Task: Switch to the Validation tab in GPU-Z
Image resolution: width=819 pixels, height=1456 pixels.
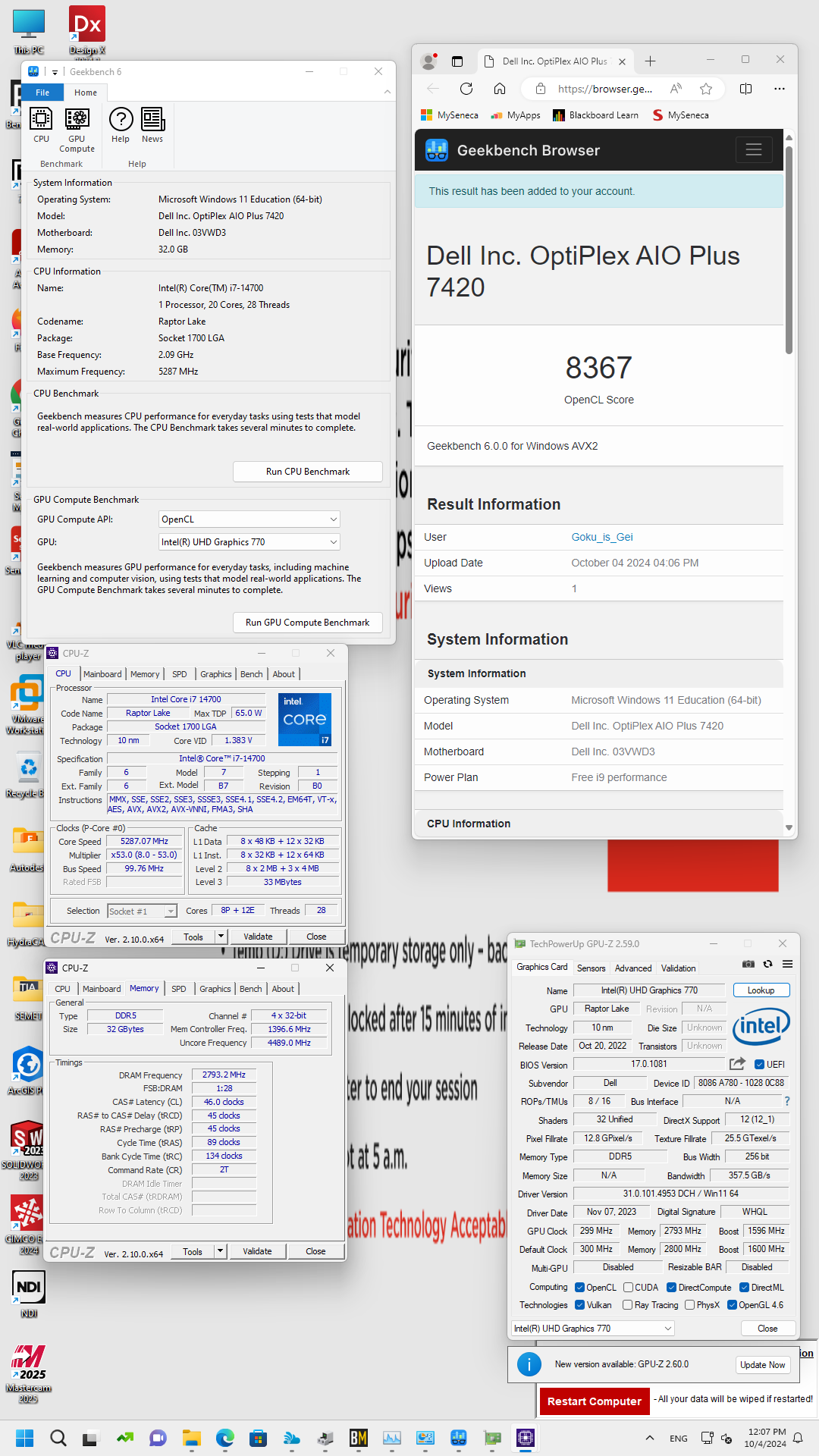Action: click(678, 968)
